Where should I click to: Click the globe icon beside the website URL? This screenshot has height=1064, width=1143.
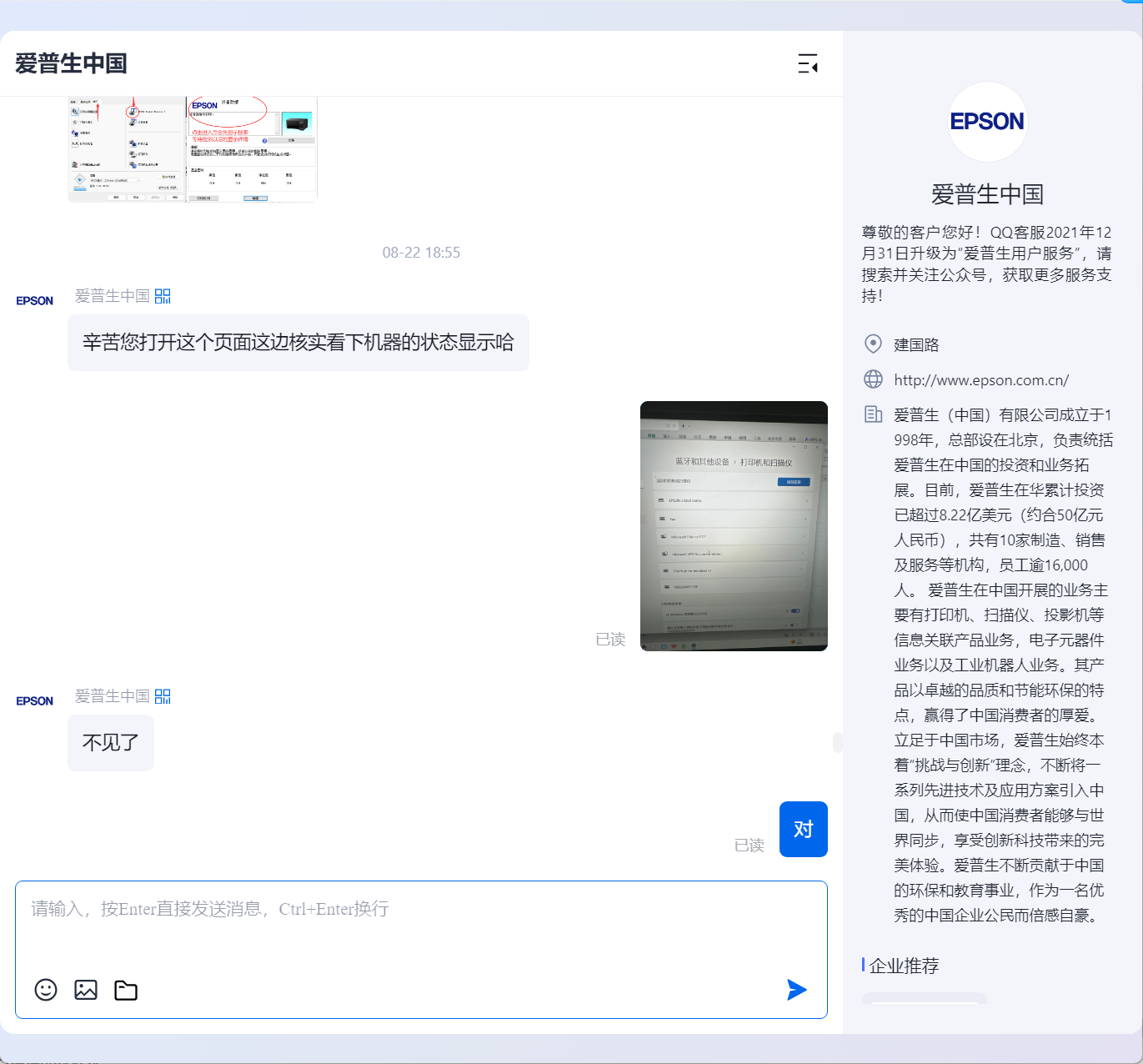[873, 379]
